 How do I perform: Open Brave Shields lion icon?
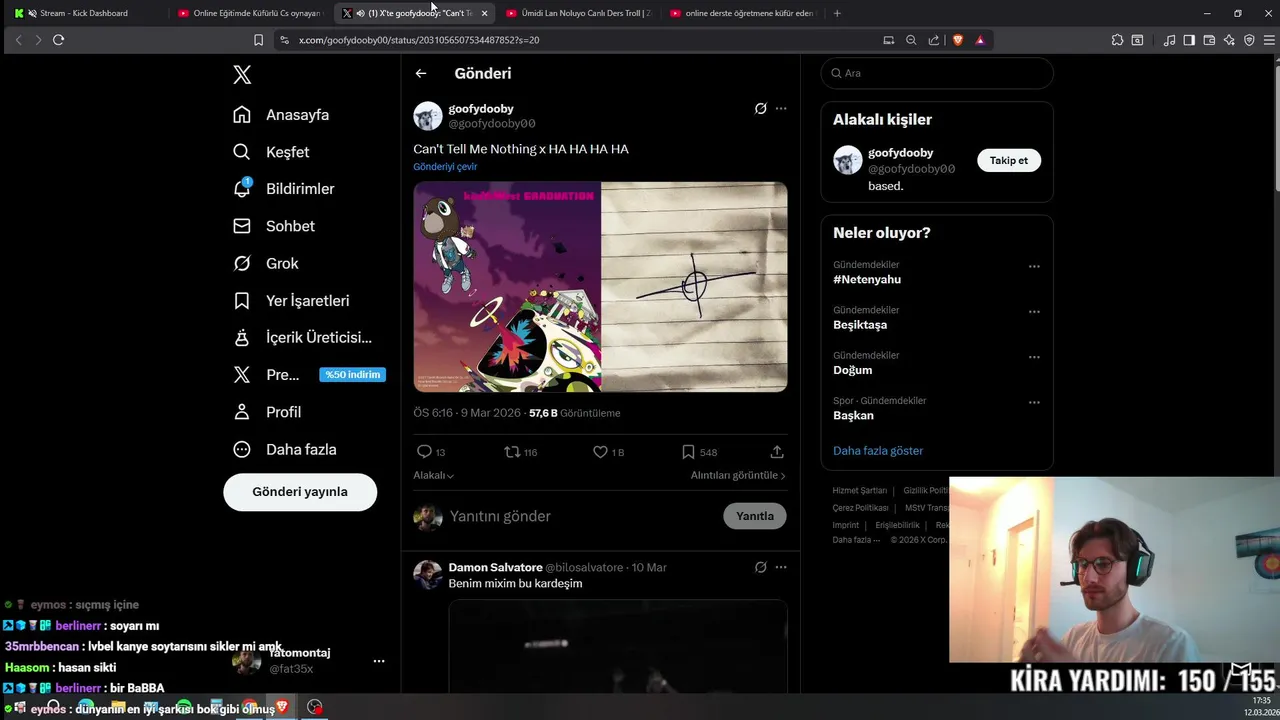pyautogui.click(x=958, y=40)
